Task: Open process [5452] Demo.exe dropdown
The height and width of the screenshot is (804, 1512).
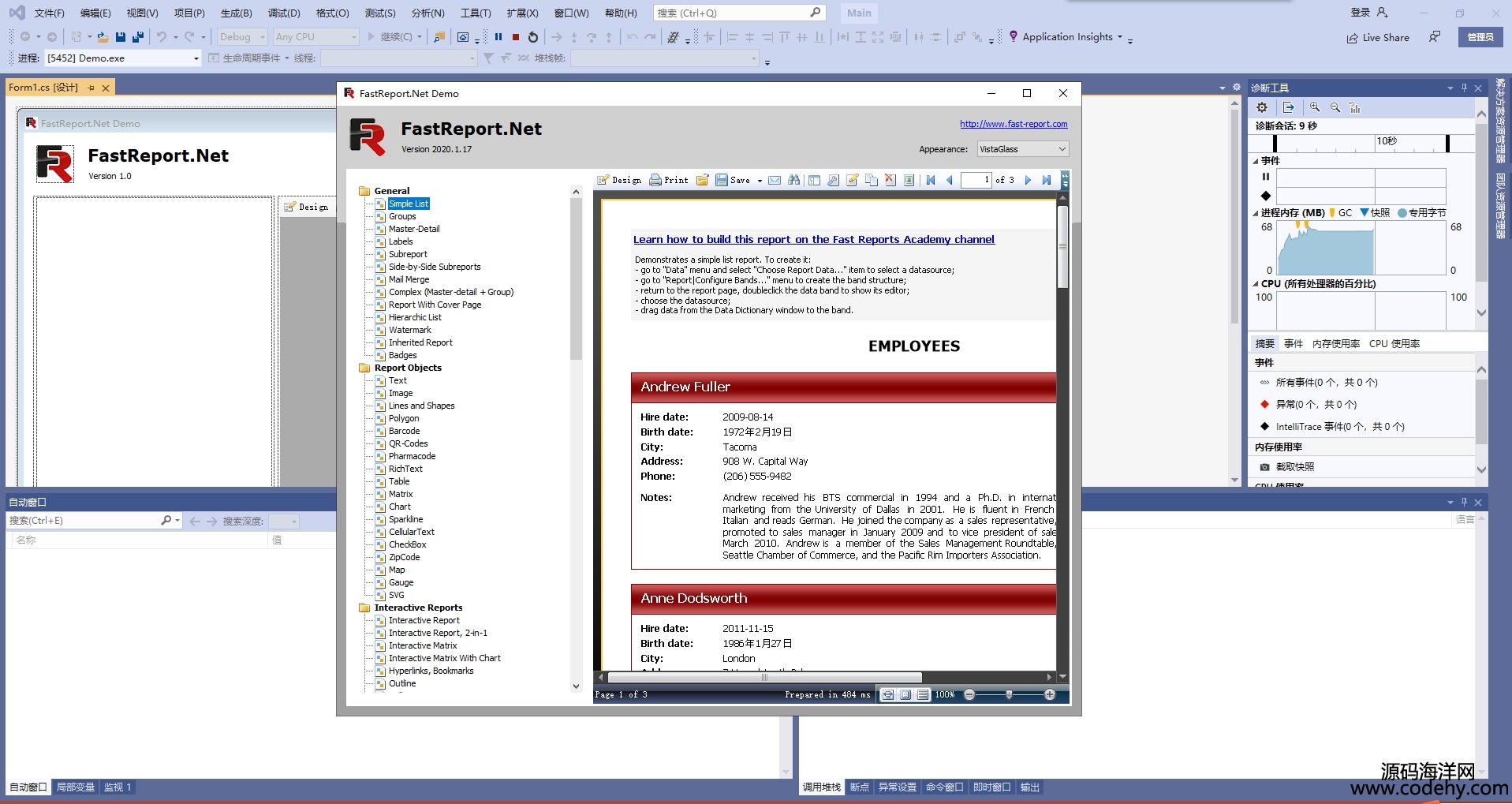Action: tap(122, 58)
